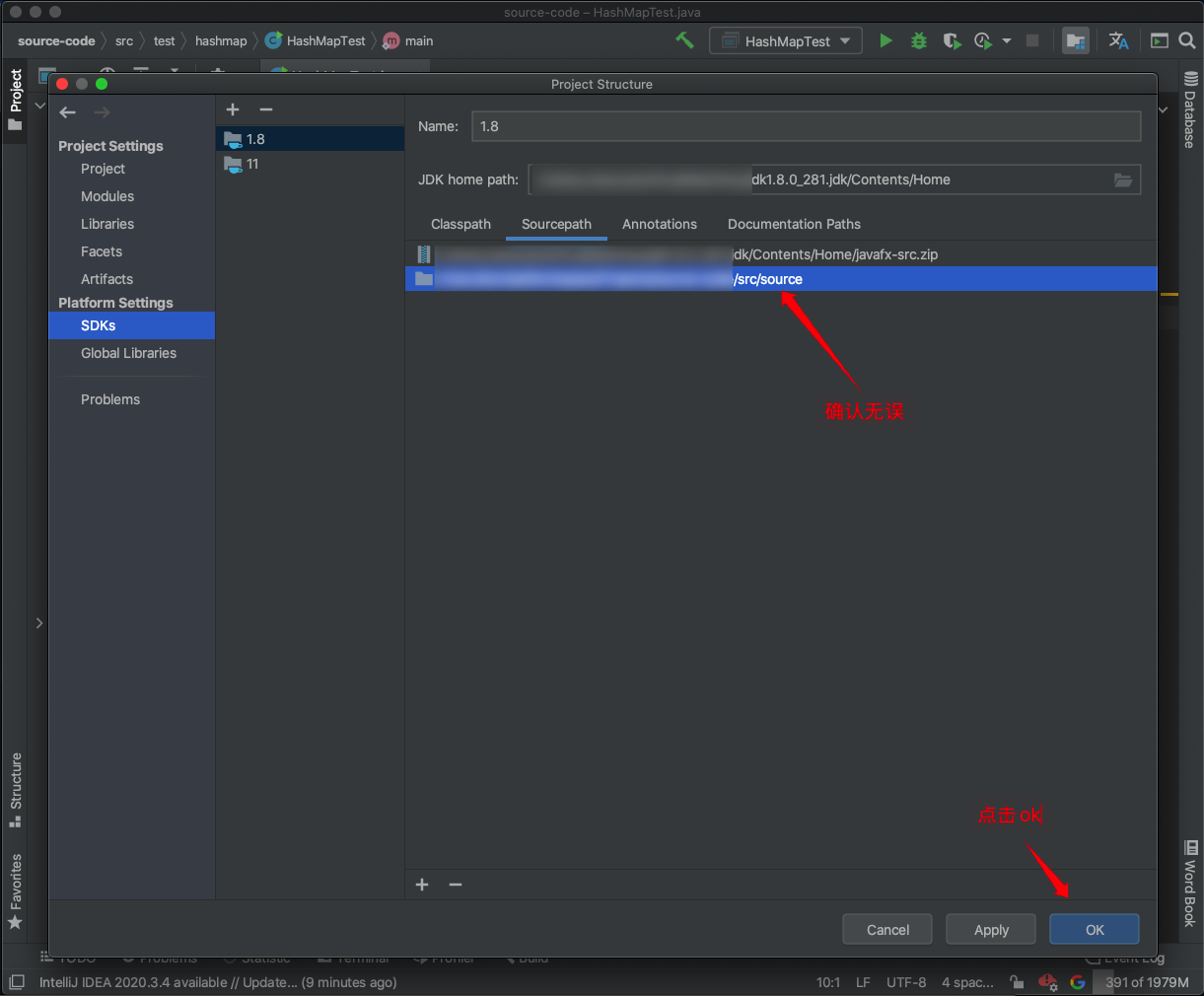Open Search Everywhere magnifier icon
This screenshot has height=996, width=1204.
click(x=1187, y=40)
